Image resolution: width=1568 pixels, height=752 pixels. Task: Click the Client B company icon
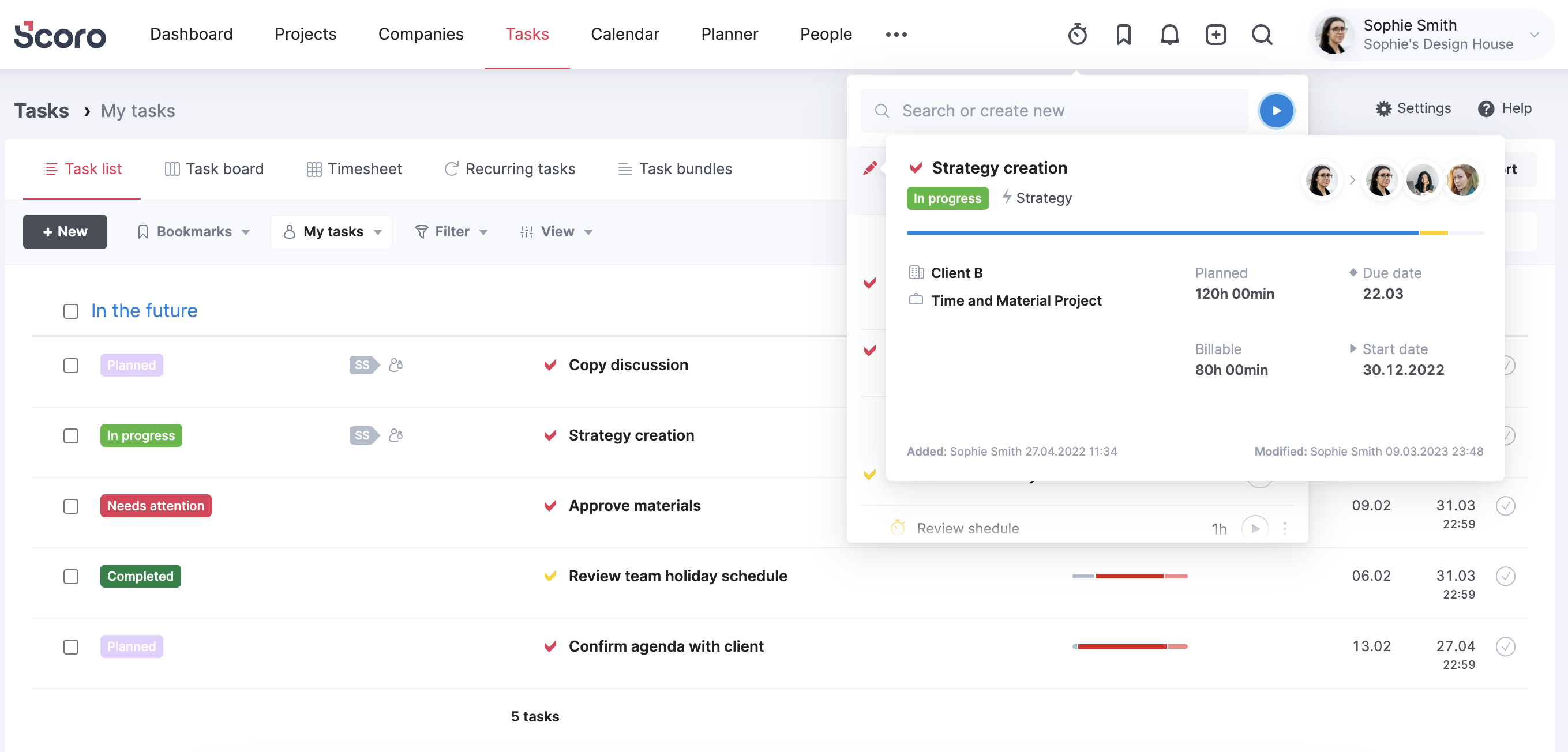tap(916, 272)
